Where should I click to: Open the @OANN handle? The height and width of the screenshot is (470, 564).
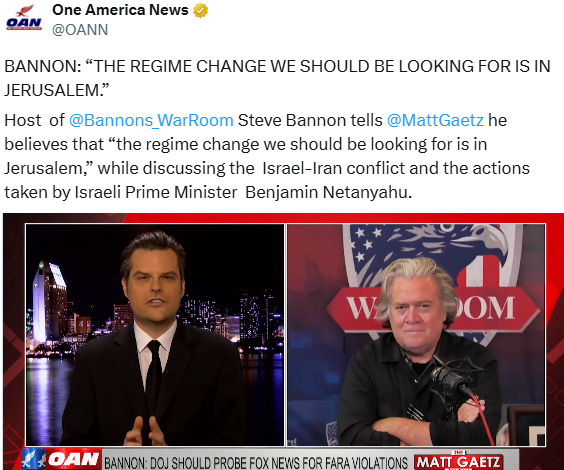[80, 29]
